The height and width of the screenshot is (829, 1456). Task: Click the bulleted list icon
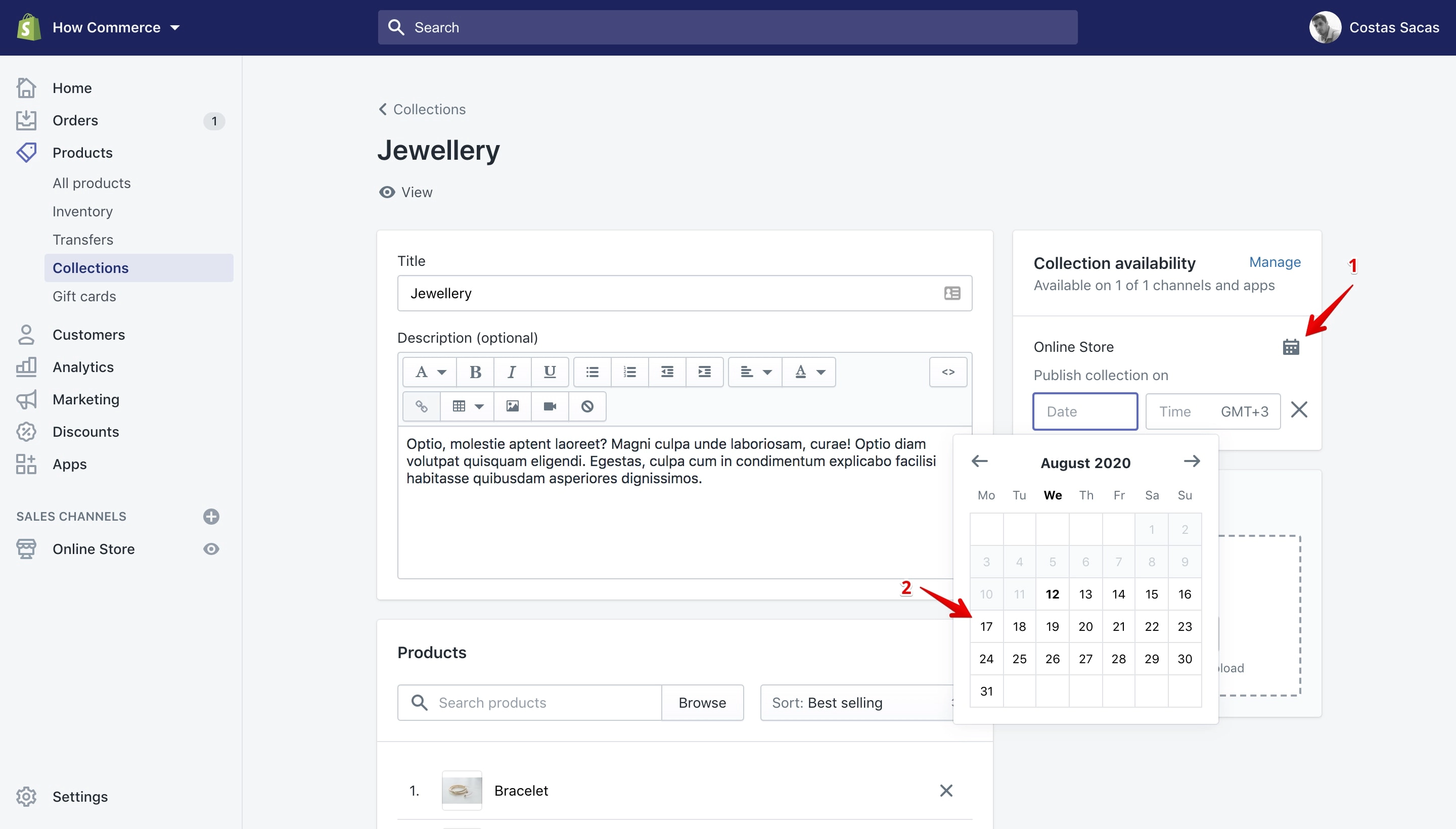coord(592,372)
